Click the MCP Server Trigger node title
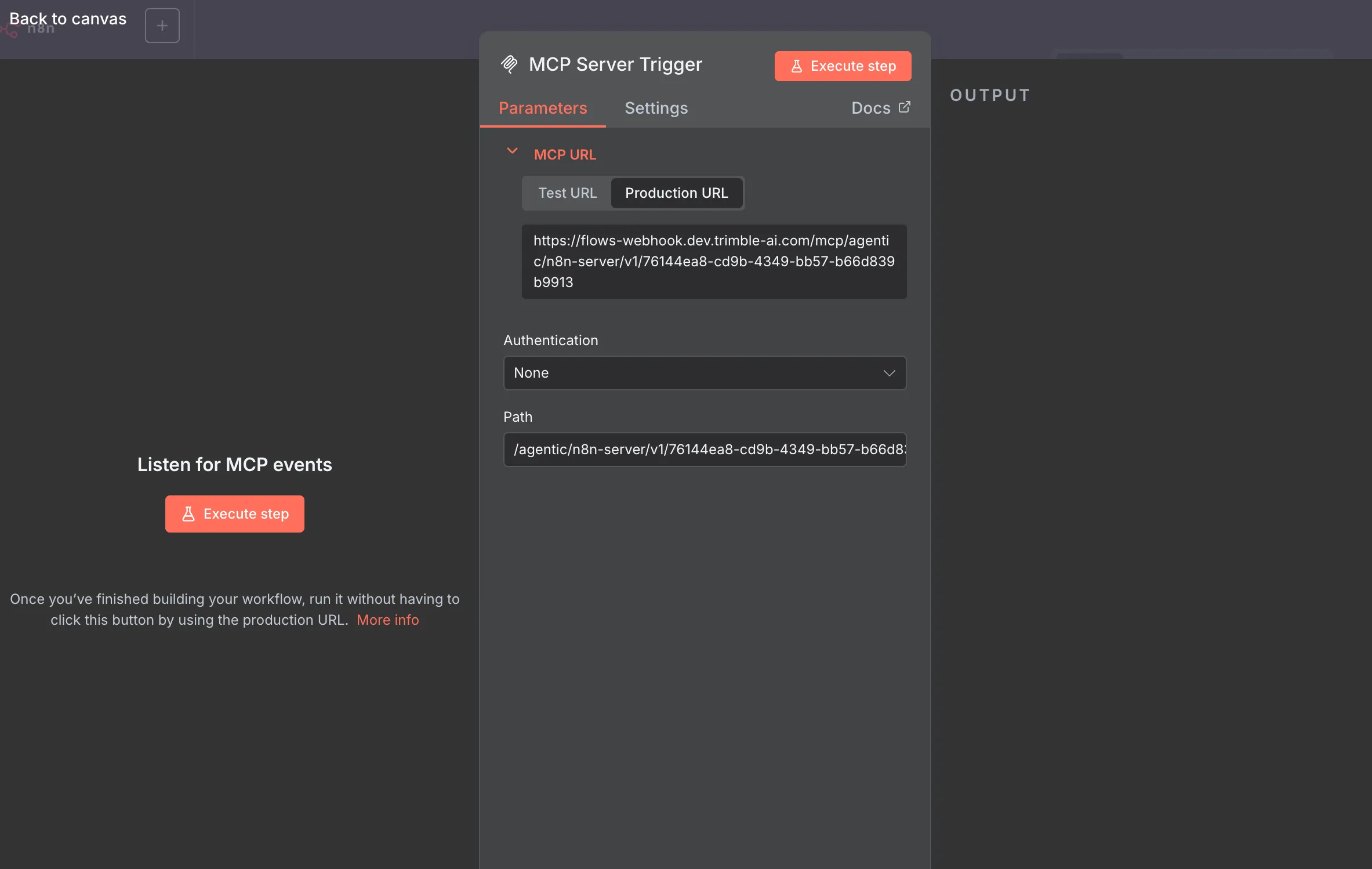 point(615,64)
